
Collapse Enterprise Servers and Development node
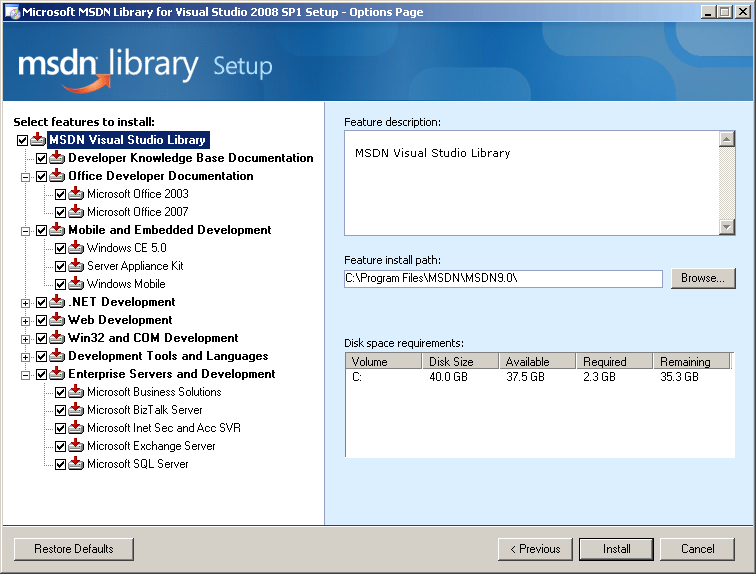(25, 375)
